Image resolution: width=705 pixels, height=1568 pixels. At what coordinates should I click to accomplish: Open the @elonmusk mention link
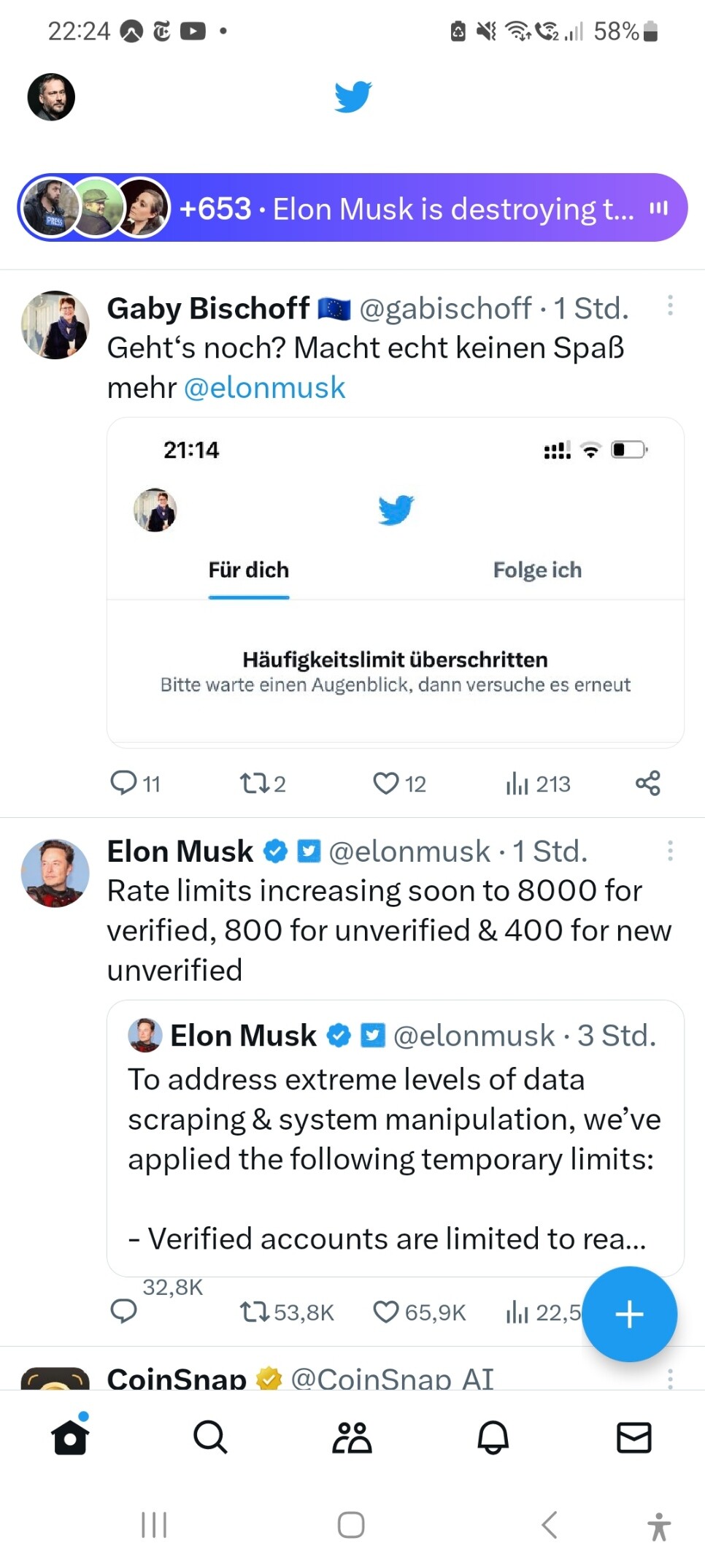tap(264, 388)
